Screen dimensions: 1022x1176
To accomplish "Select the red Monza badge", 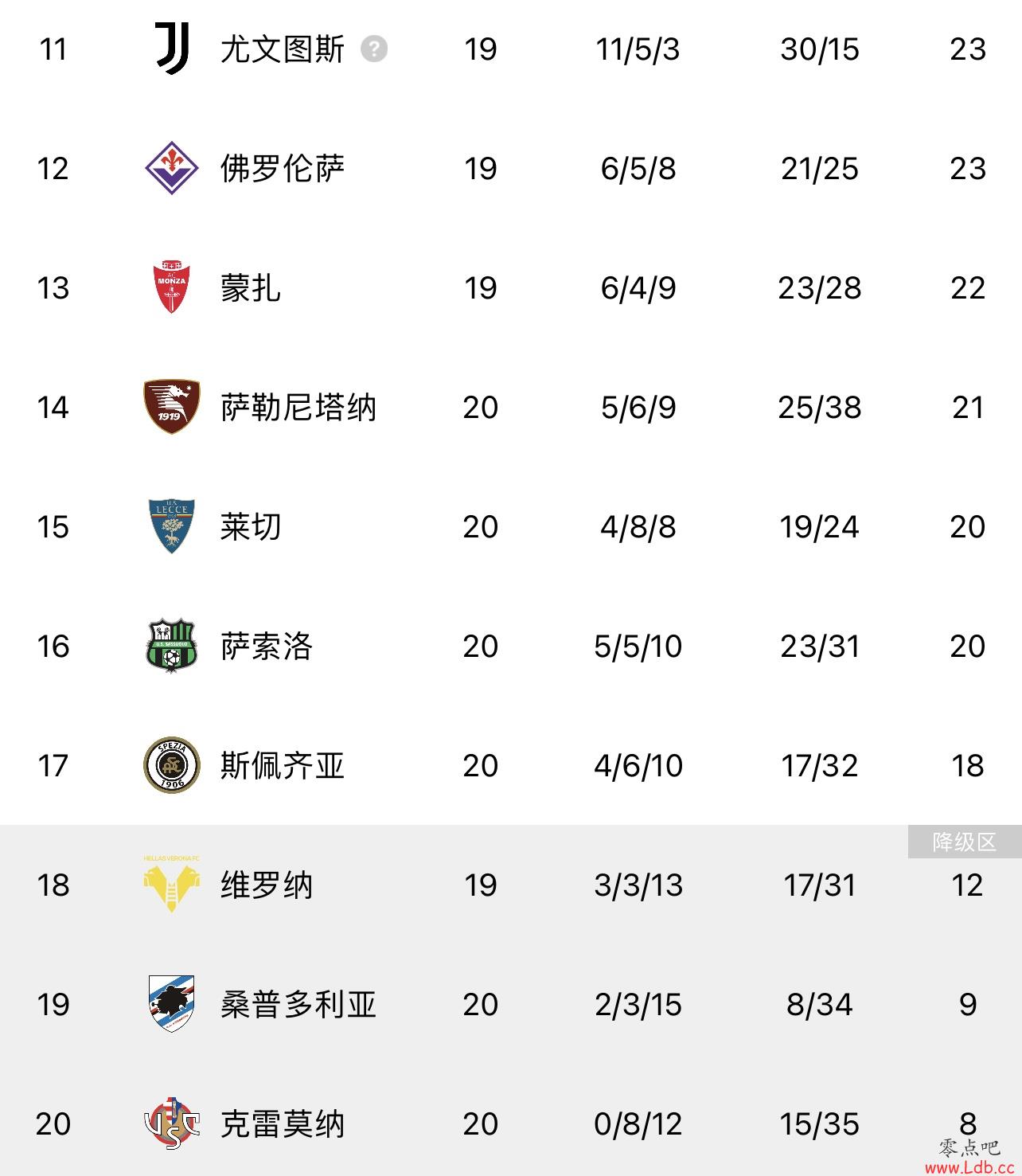I will [171, 287].
